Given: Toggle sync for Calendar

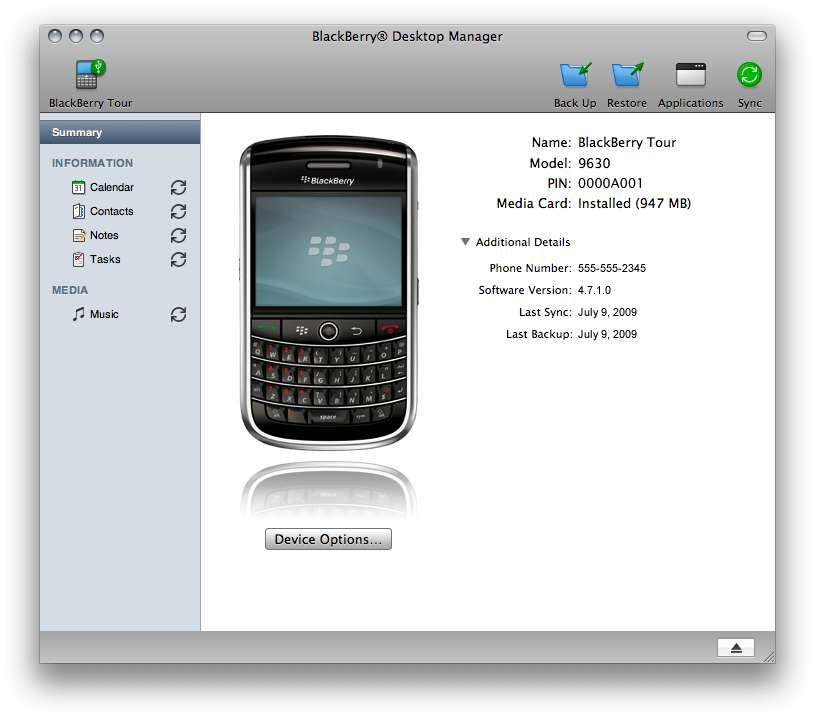Looking at the screenshot, I should click(x=178, y=187).
